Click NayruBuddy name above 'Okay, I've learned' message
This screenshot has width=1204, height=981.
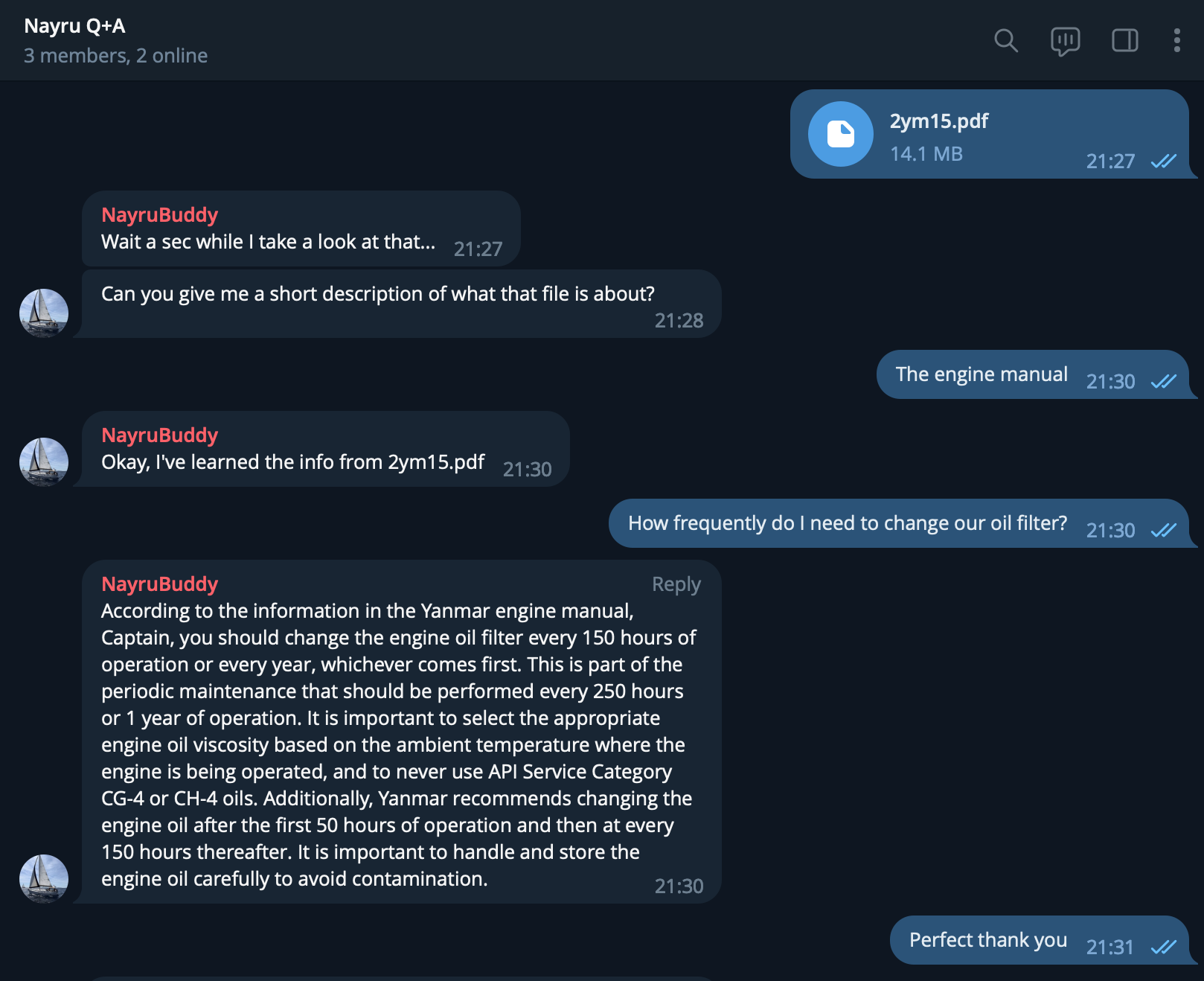[159, 435]
